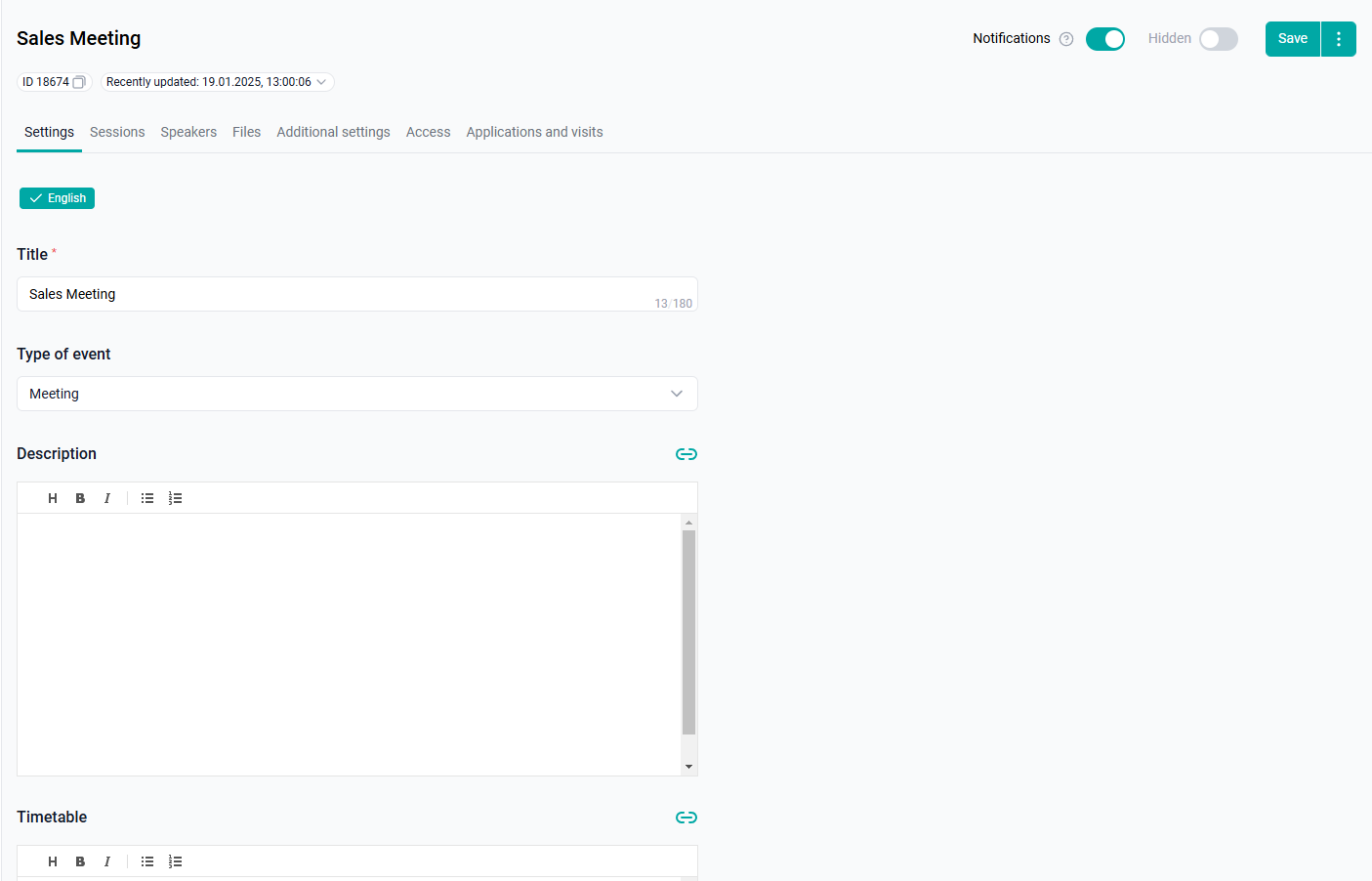Save the event settings
The height and width of the screenshot is (881, 1372).
click(1293, 39)
